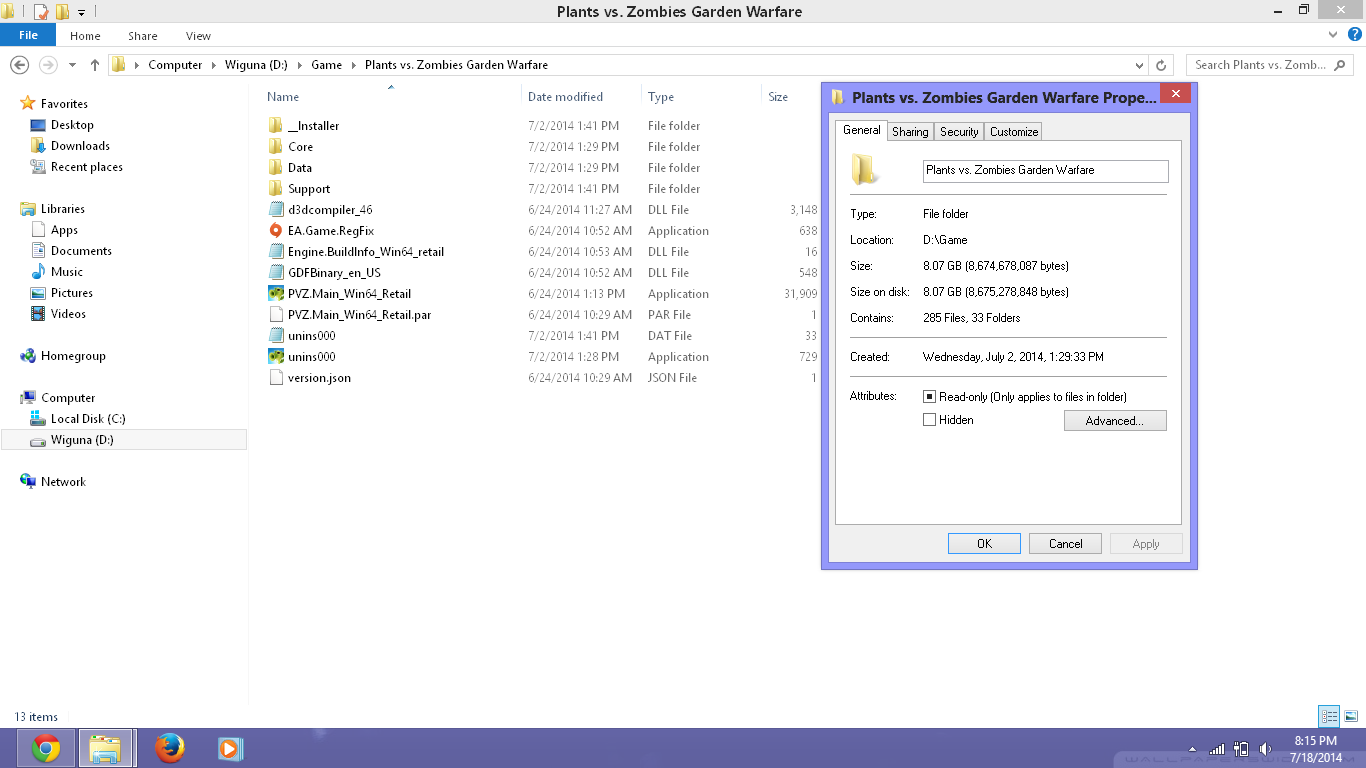This screenshot has height=768, width=1366.
Task: Refresh the current folder view
Action: [x=1161, y=65]
